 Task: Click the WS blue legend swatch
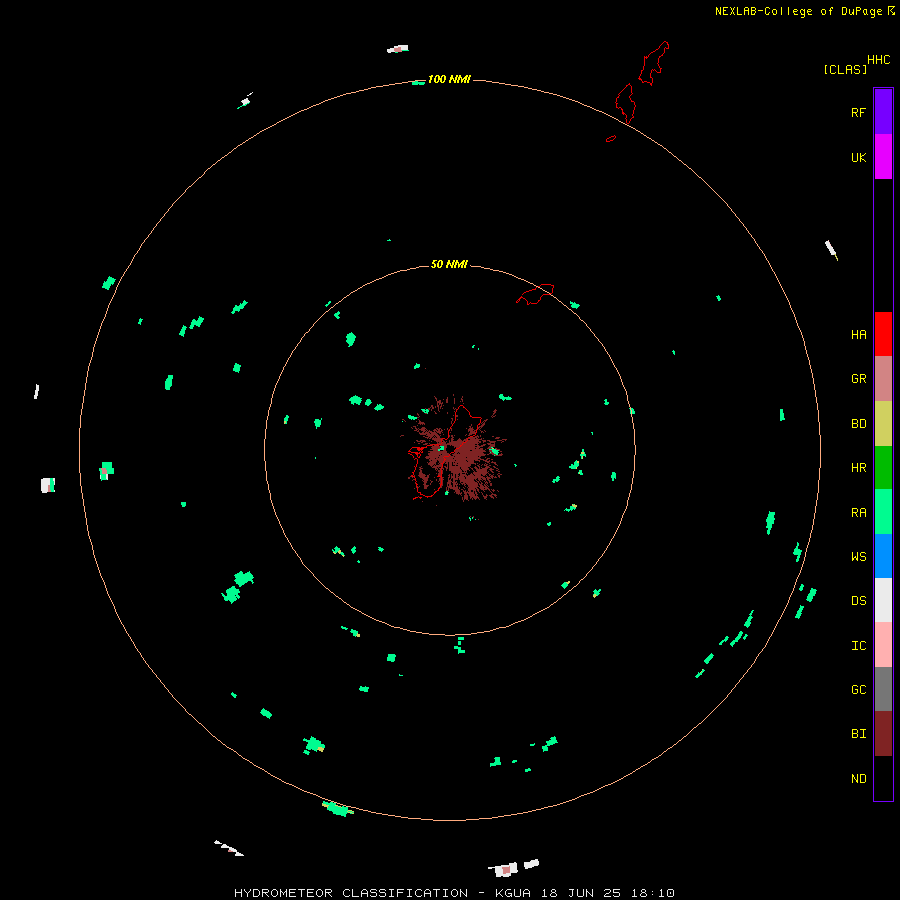[x=883, y=556]
